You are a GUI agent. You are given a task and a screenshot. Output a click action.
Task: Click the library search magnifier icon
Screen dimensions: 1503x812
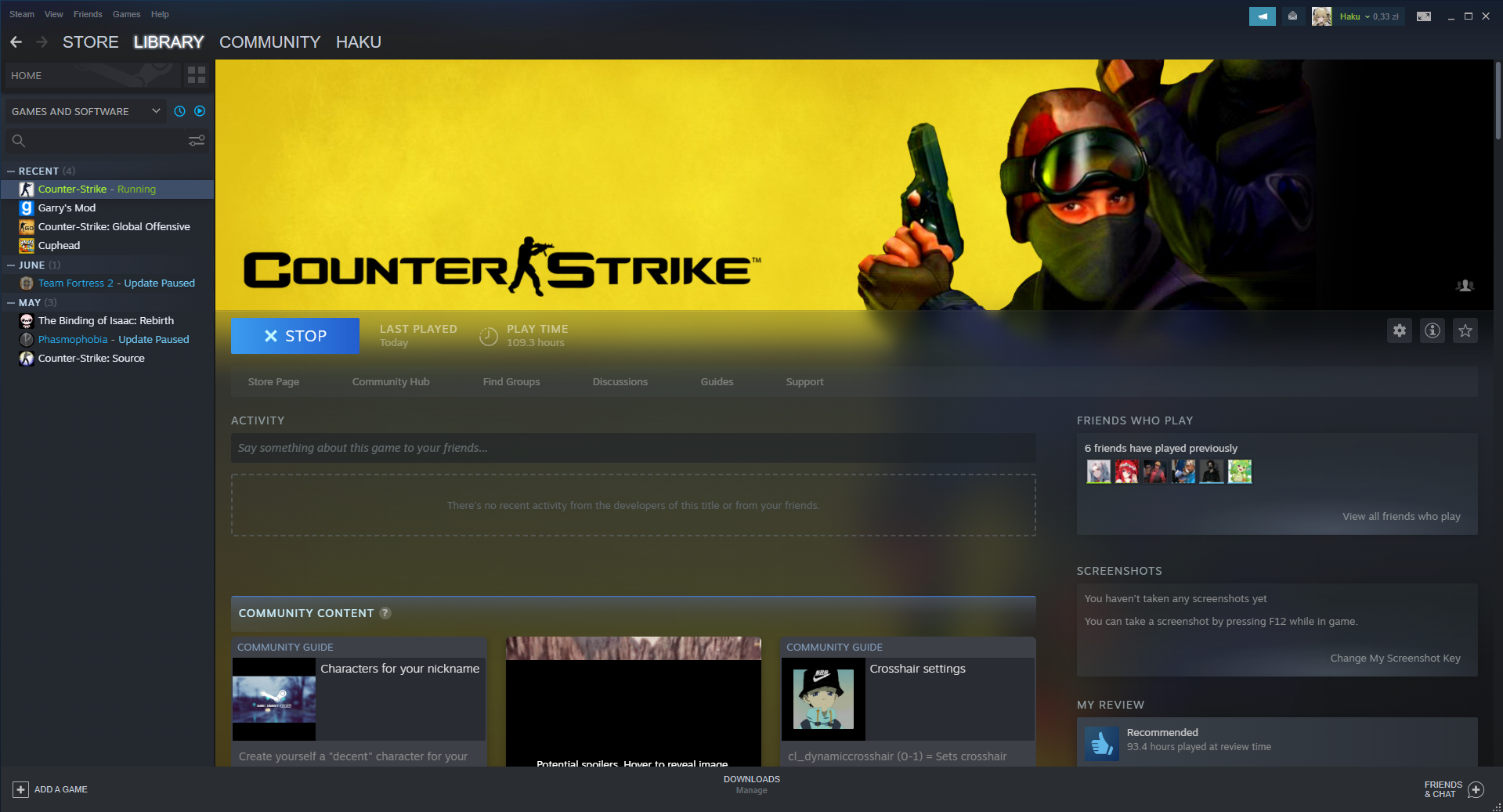pyautogui.click(x=19, y=141)
